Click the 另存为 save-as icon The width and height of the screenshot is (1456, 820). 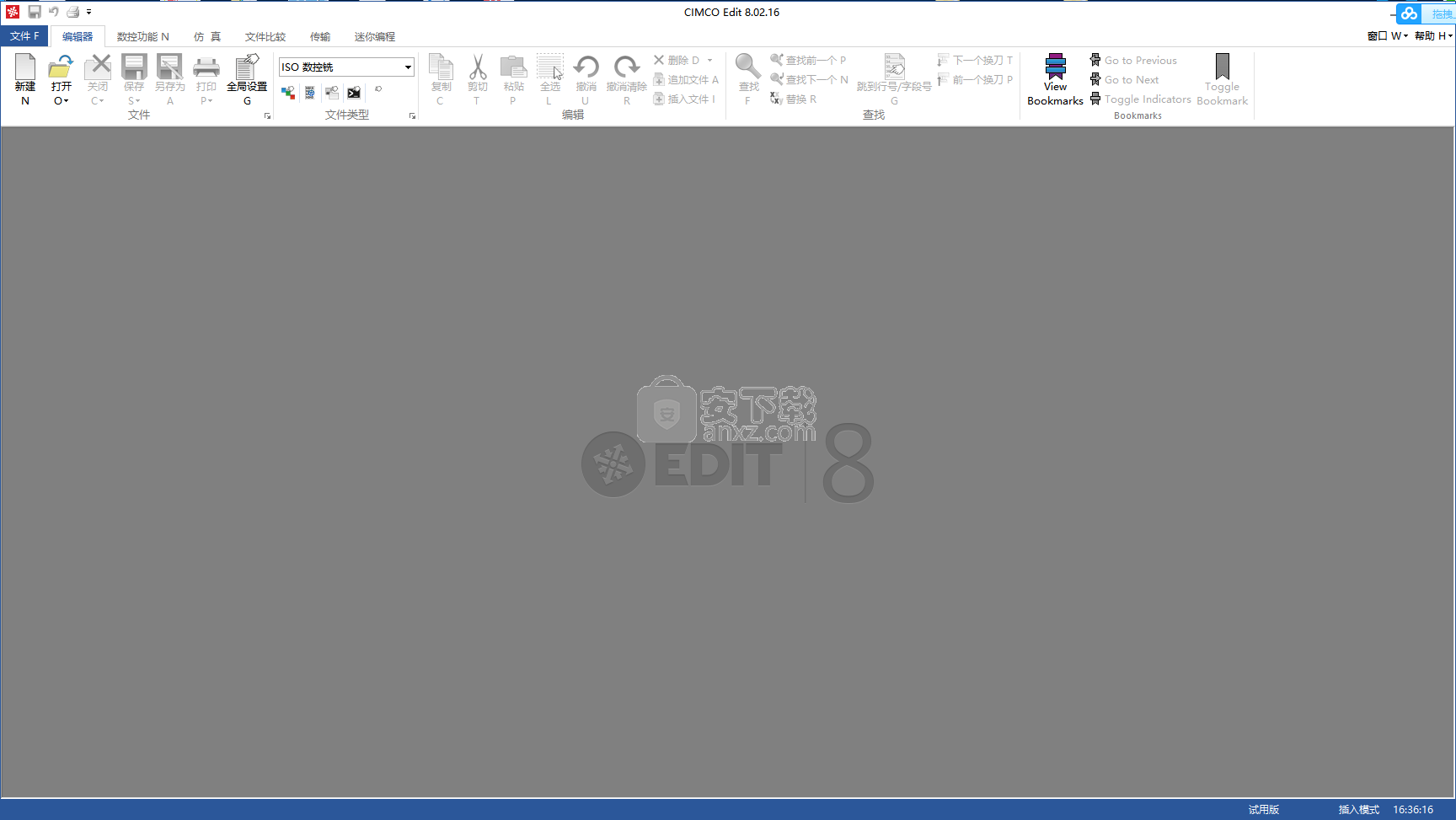pyautogui.click(x=169, y=67)
